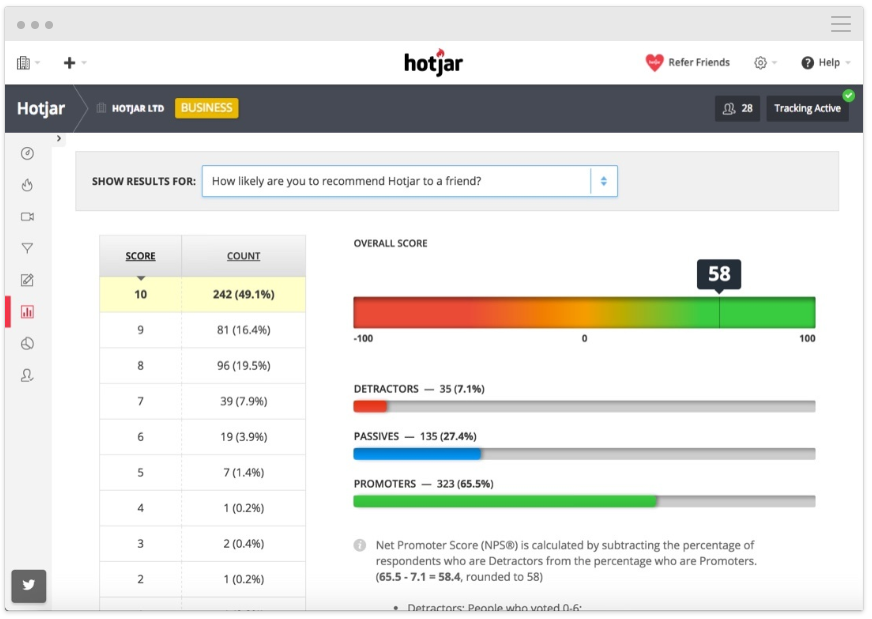Click count 81 (16.4%)
This screenshot has width=872, height=619.
(244, 330)
